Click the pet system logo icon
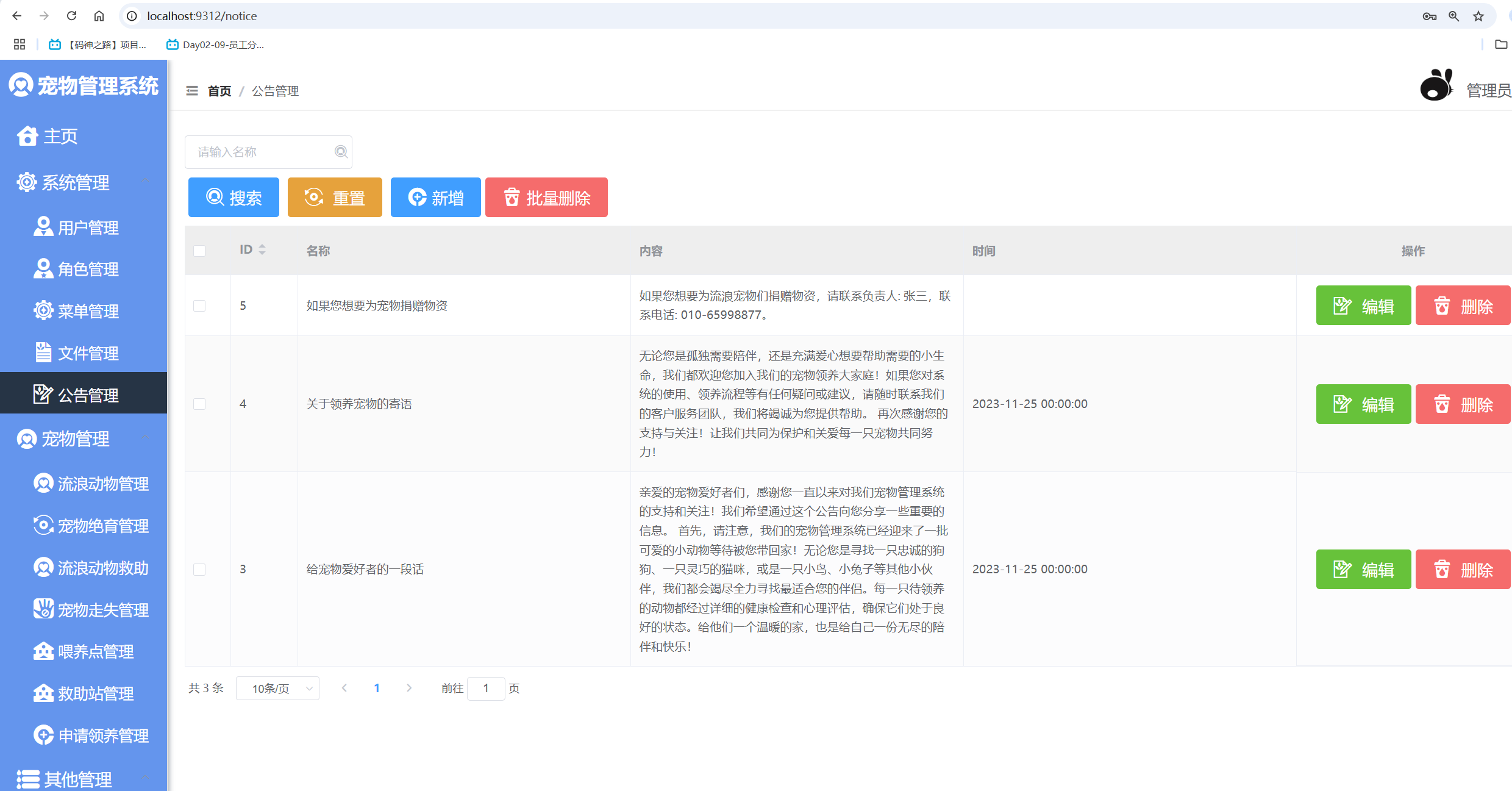The width and height of the screenshot is (1512, 791). [21, 85]
